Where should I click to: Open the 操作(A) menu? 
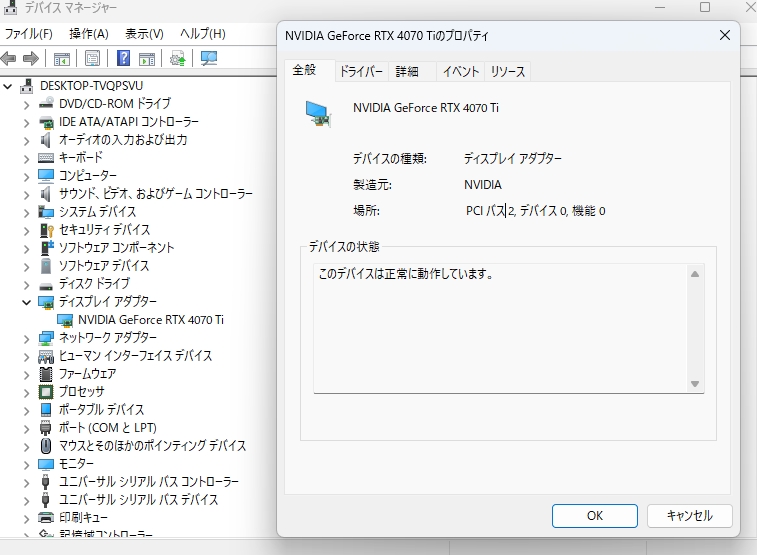[89, 34]
